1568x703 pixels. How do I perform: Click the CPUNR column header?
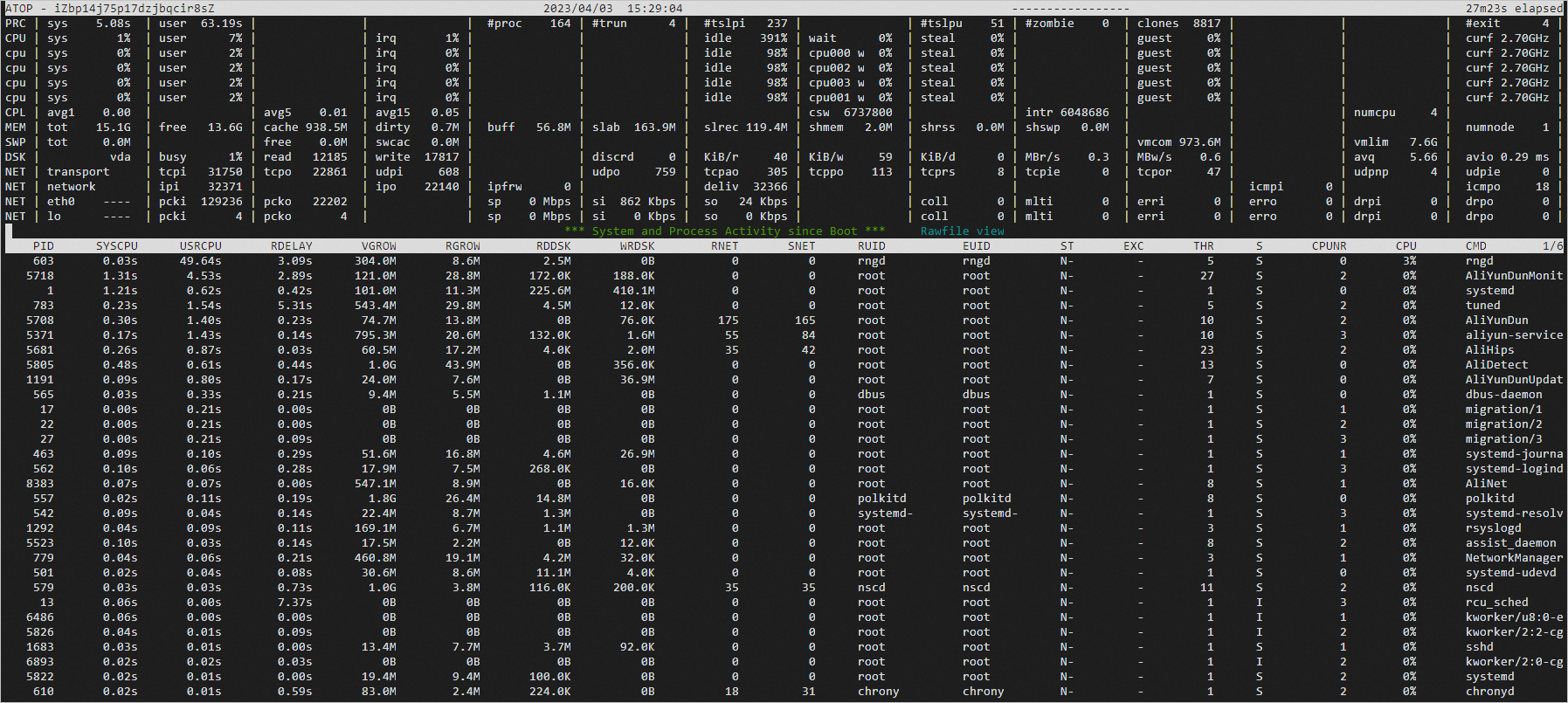(1329, 246)
